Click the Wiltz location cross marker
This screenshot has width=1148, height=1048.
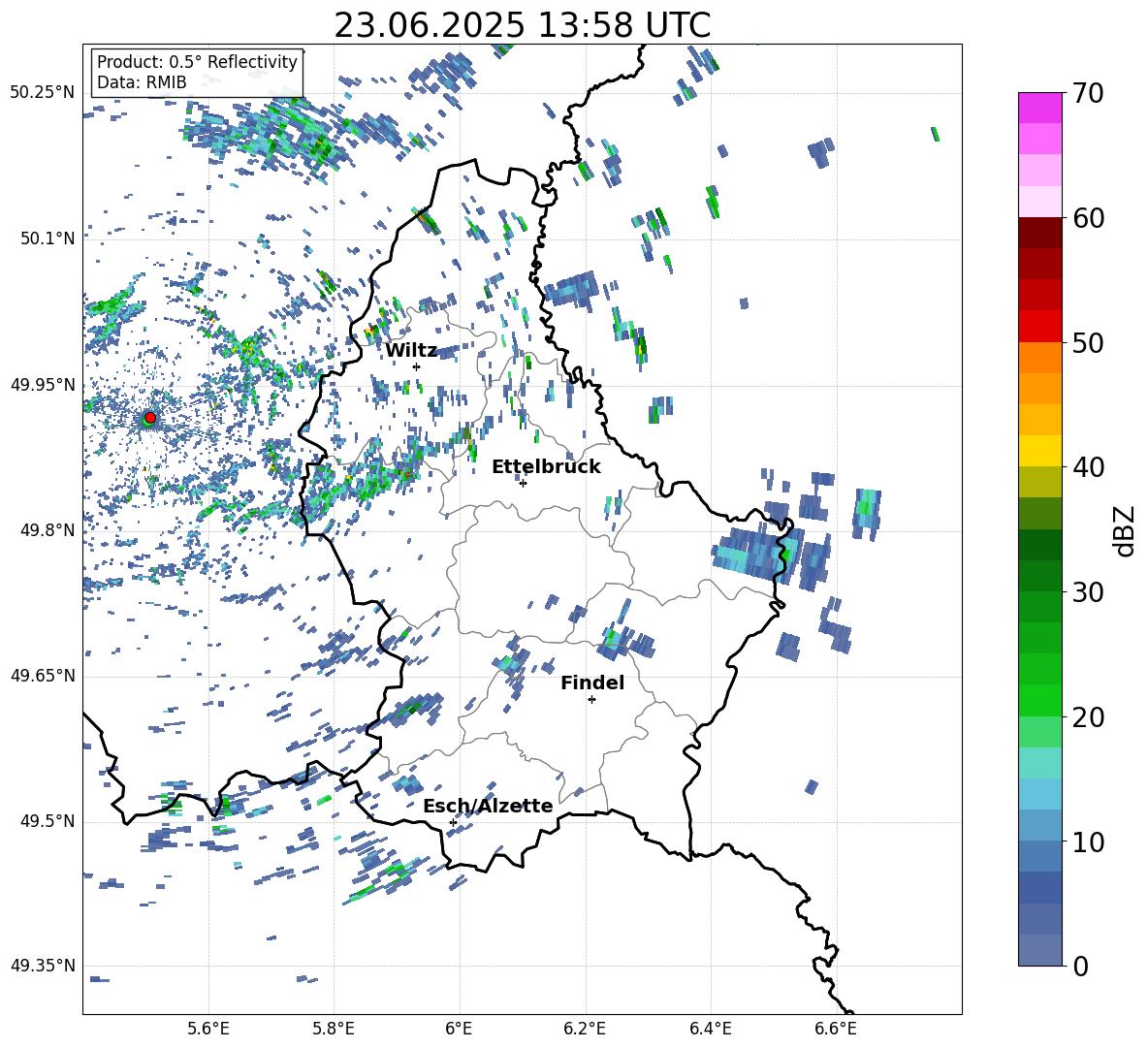417,366
